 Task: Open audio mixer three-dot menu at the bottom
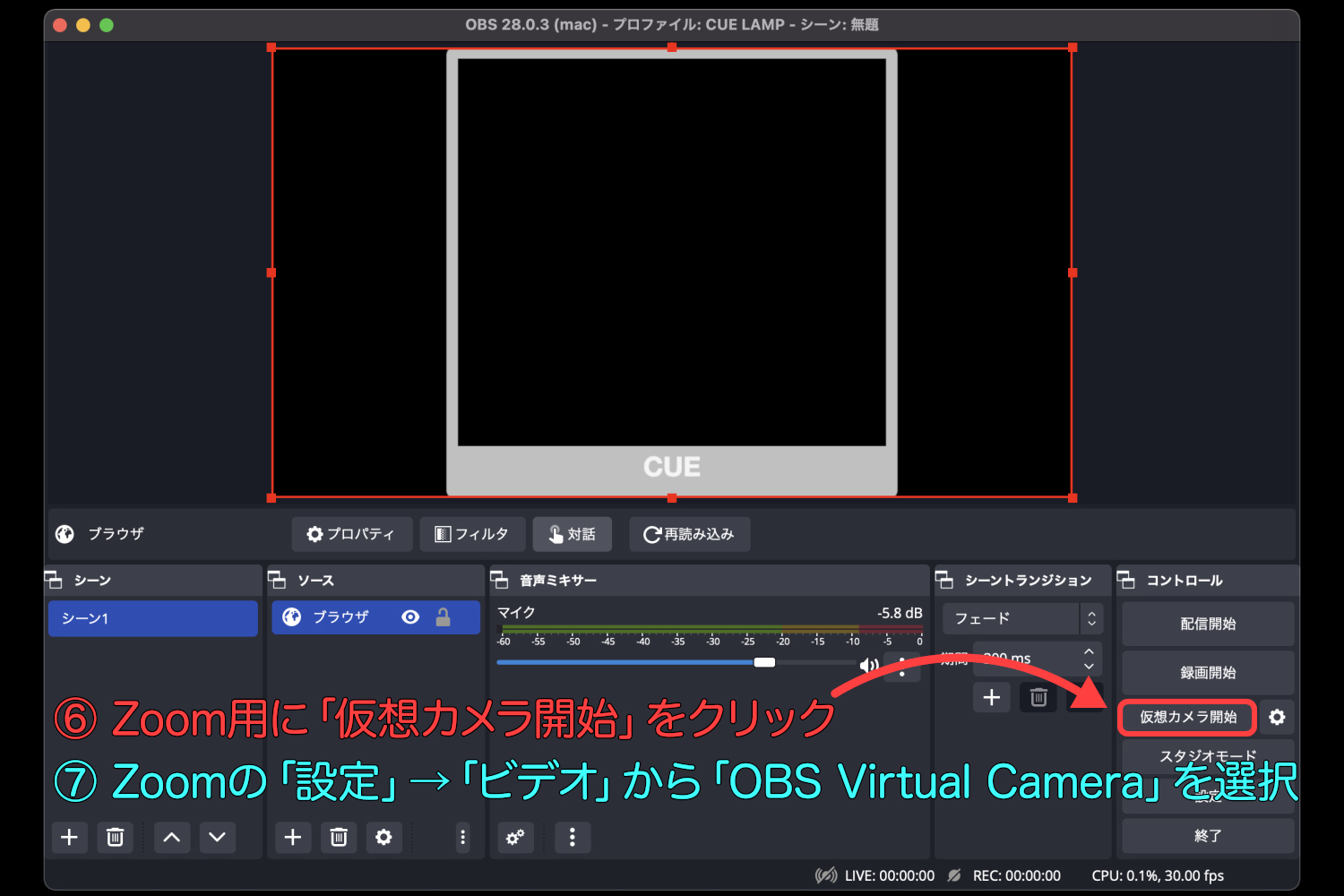(573, 837)
